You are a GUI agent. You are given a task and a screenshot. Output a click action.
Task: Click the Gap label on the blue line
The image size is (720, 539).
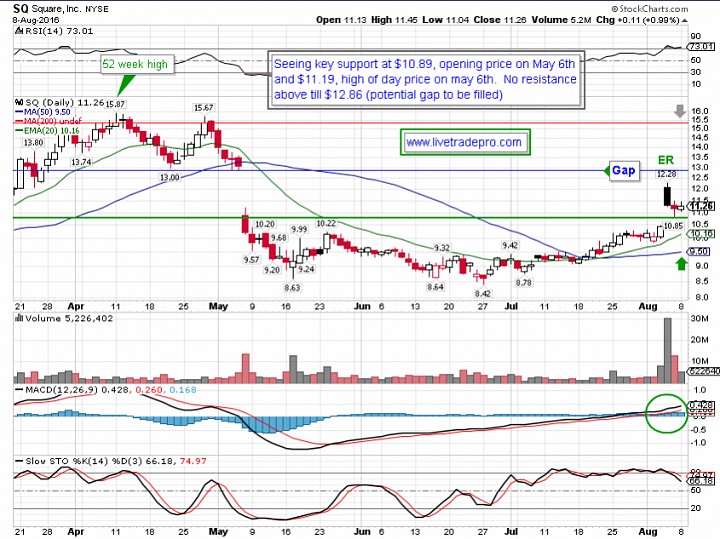coord(624,171)
